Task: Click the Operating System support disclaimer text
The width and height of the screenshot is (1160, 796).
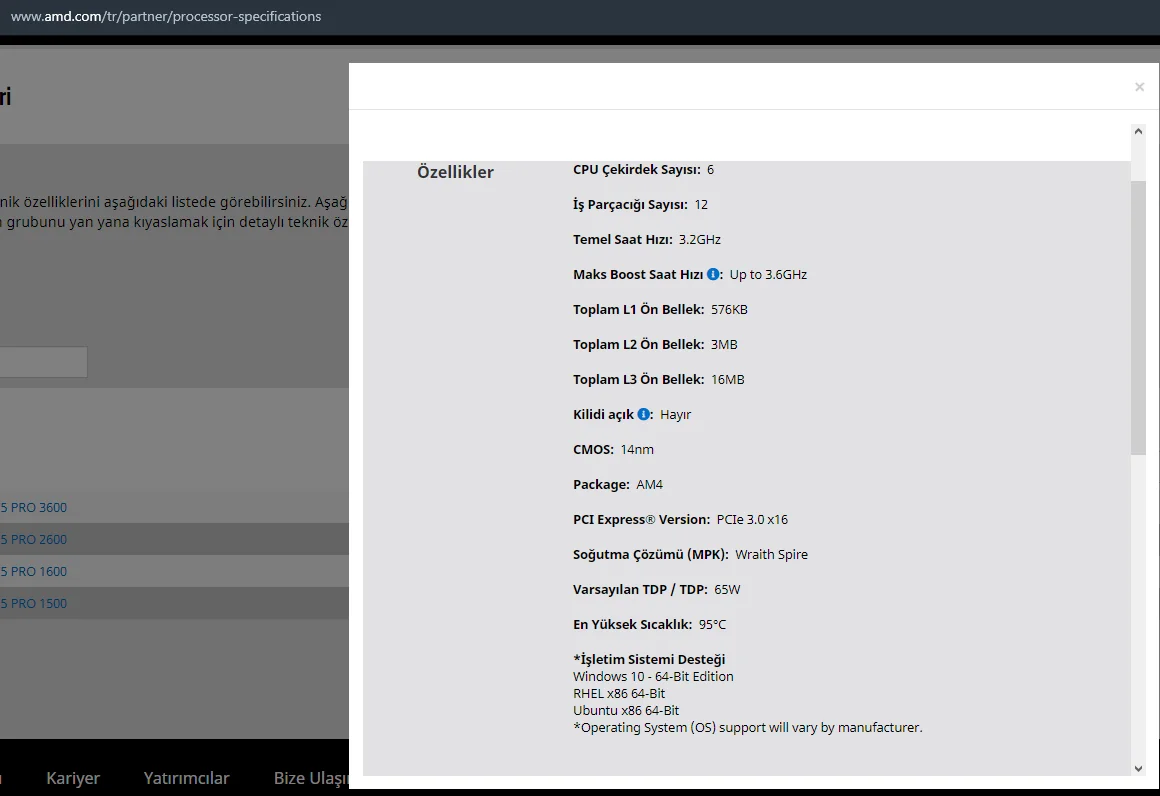Action: (747, 727)
